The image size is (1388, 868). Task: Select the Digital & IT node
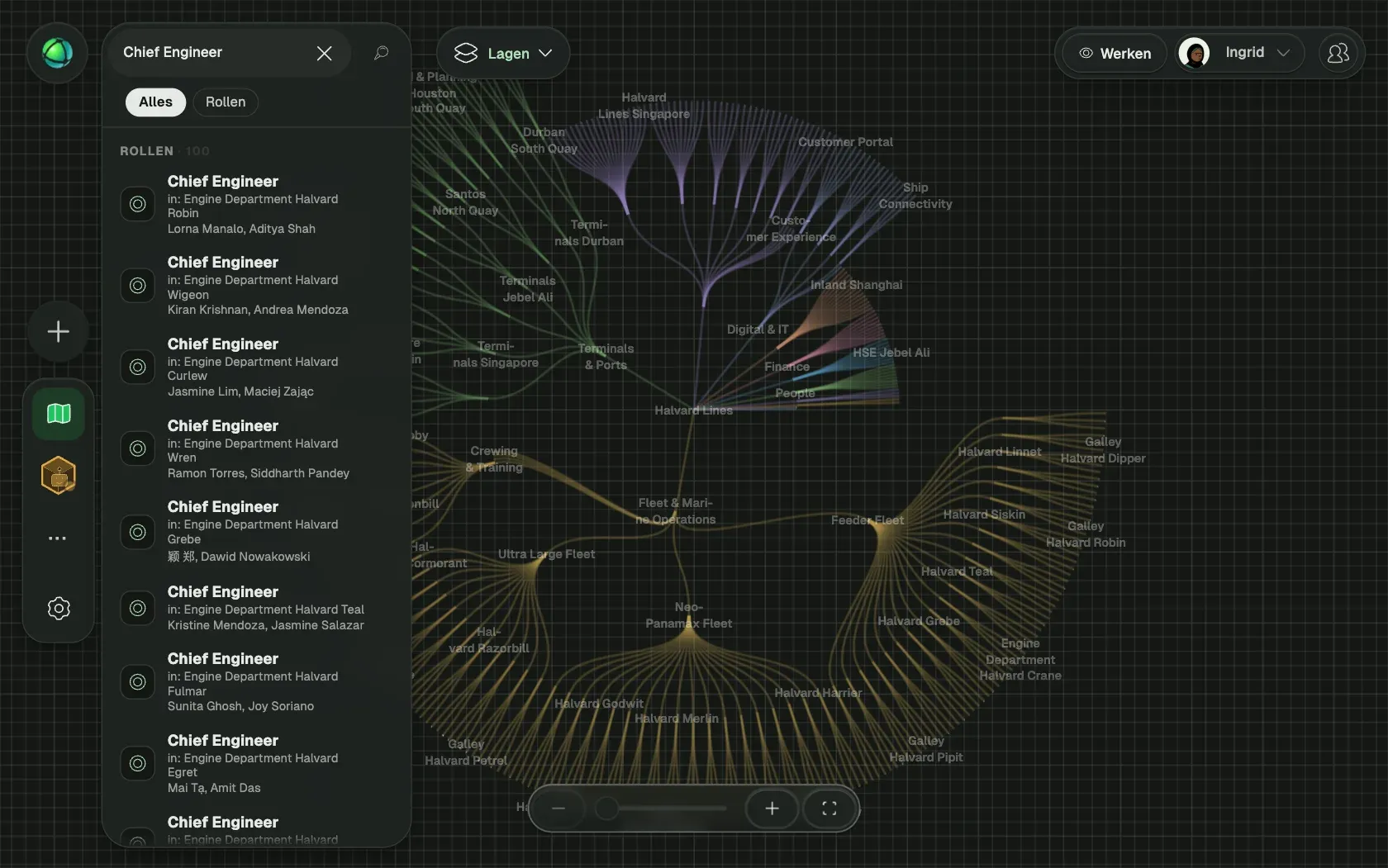(758, 330)
